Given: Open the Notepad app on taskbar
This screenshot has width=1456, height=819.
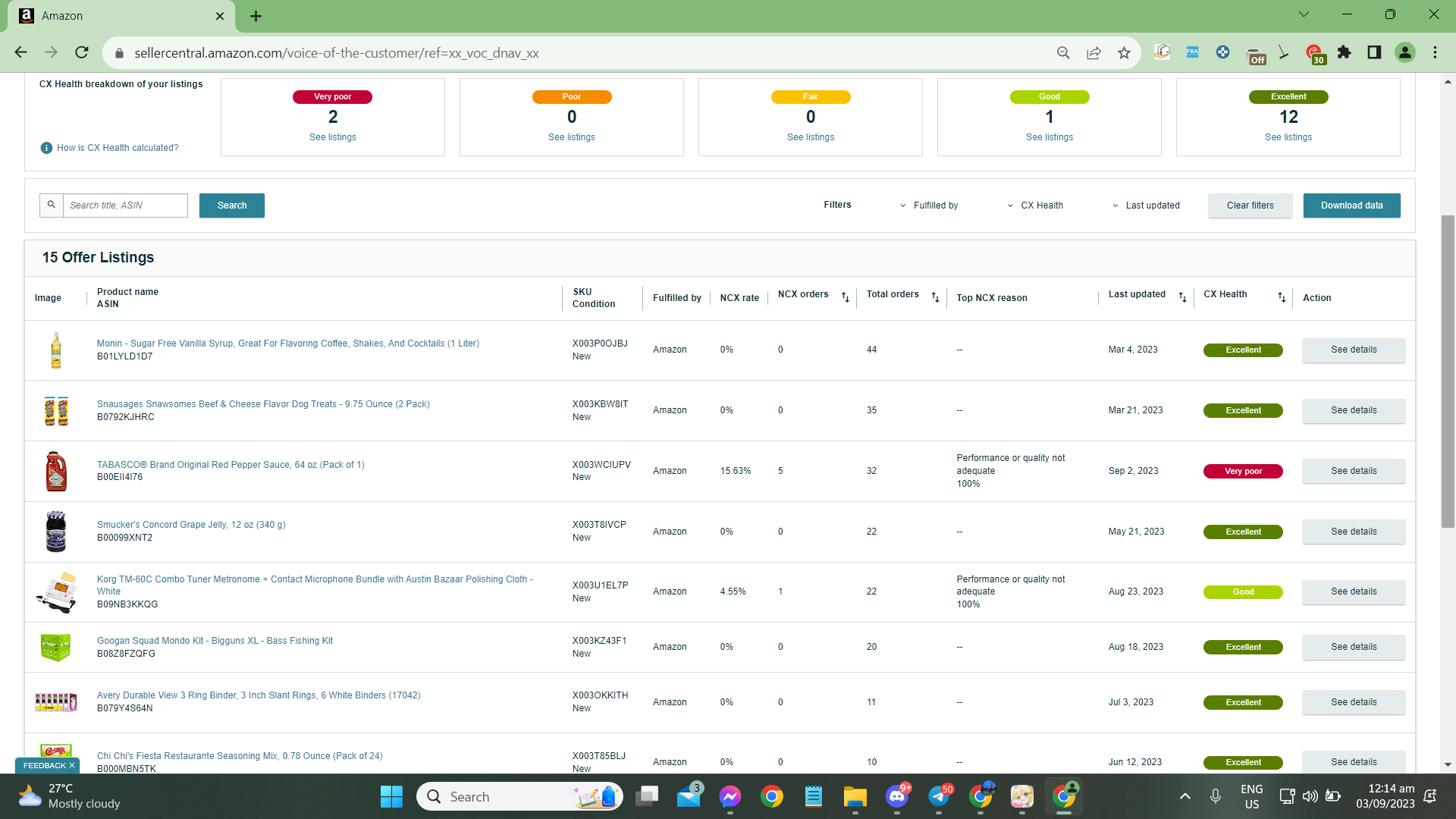Looking at the screenshot, I should 814,796.
